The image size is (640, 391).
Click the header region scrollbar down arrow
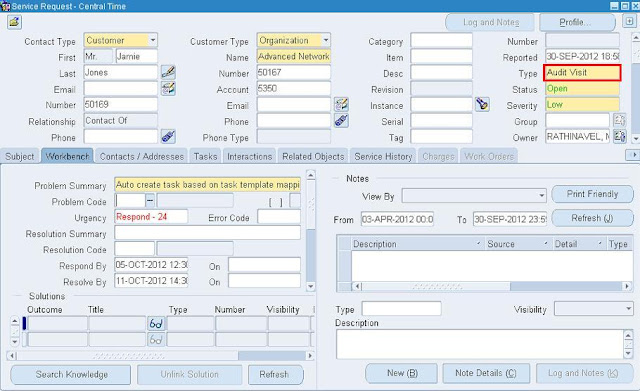click(636, 139)
